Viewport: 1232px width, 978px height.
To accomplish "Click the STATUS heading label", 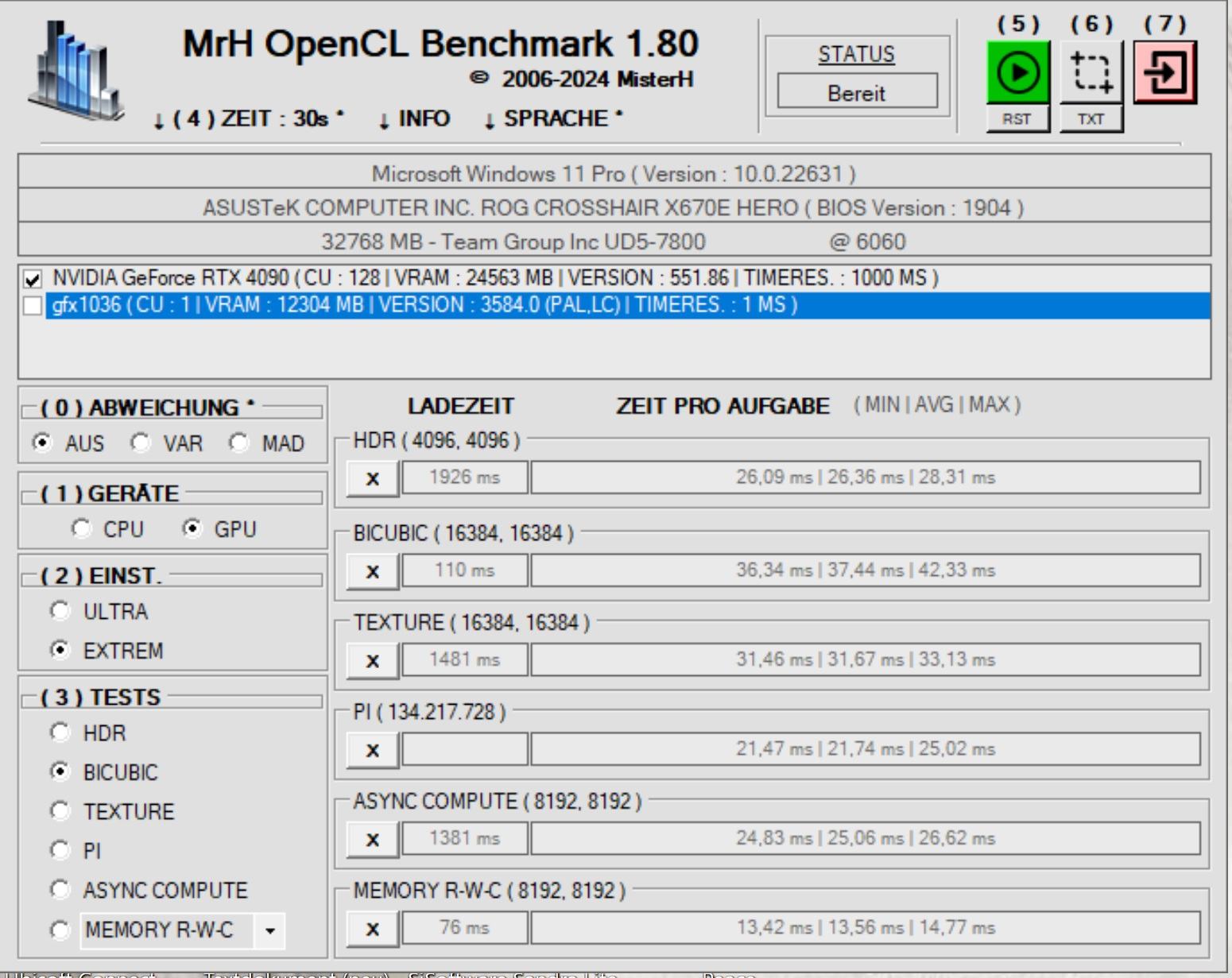I will pyautogui.click(x=857, y=54).
